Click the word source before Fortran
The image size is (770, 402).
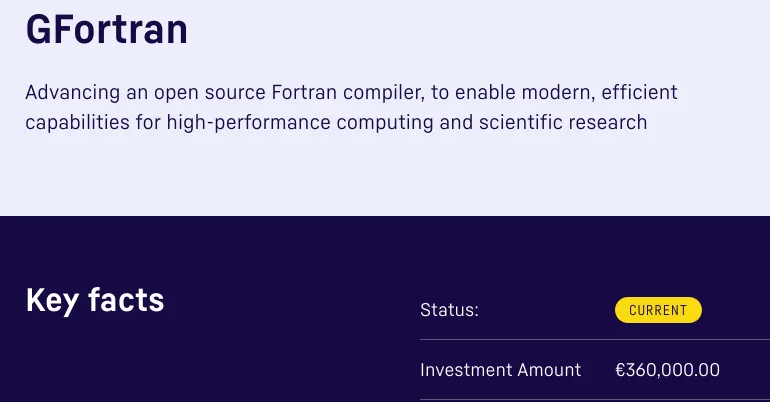(238, 93)
